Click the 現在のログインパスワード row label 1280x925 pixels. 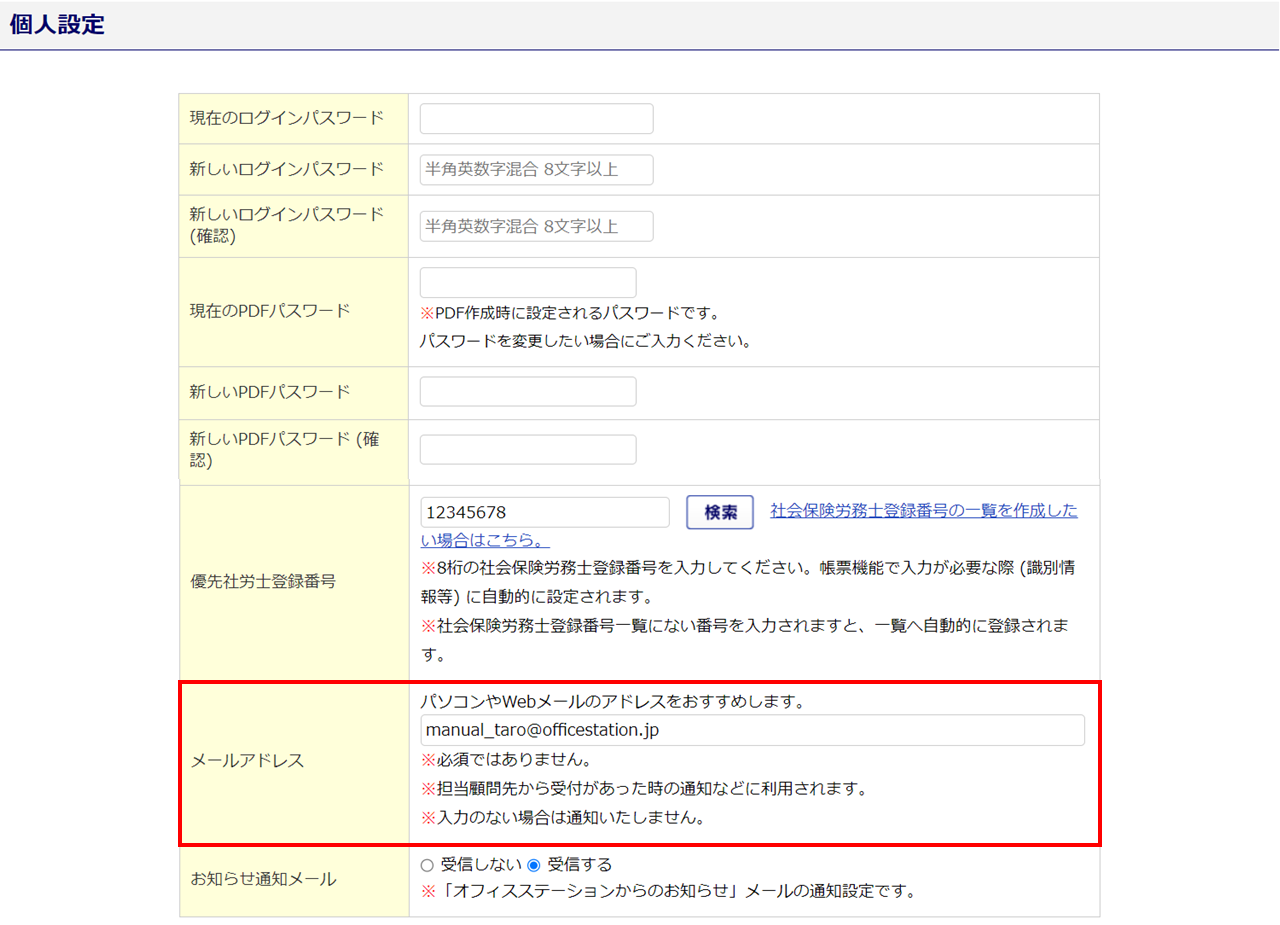pos(287,118)
